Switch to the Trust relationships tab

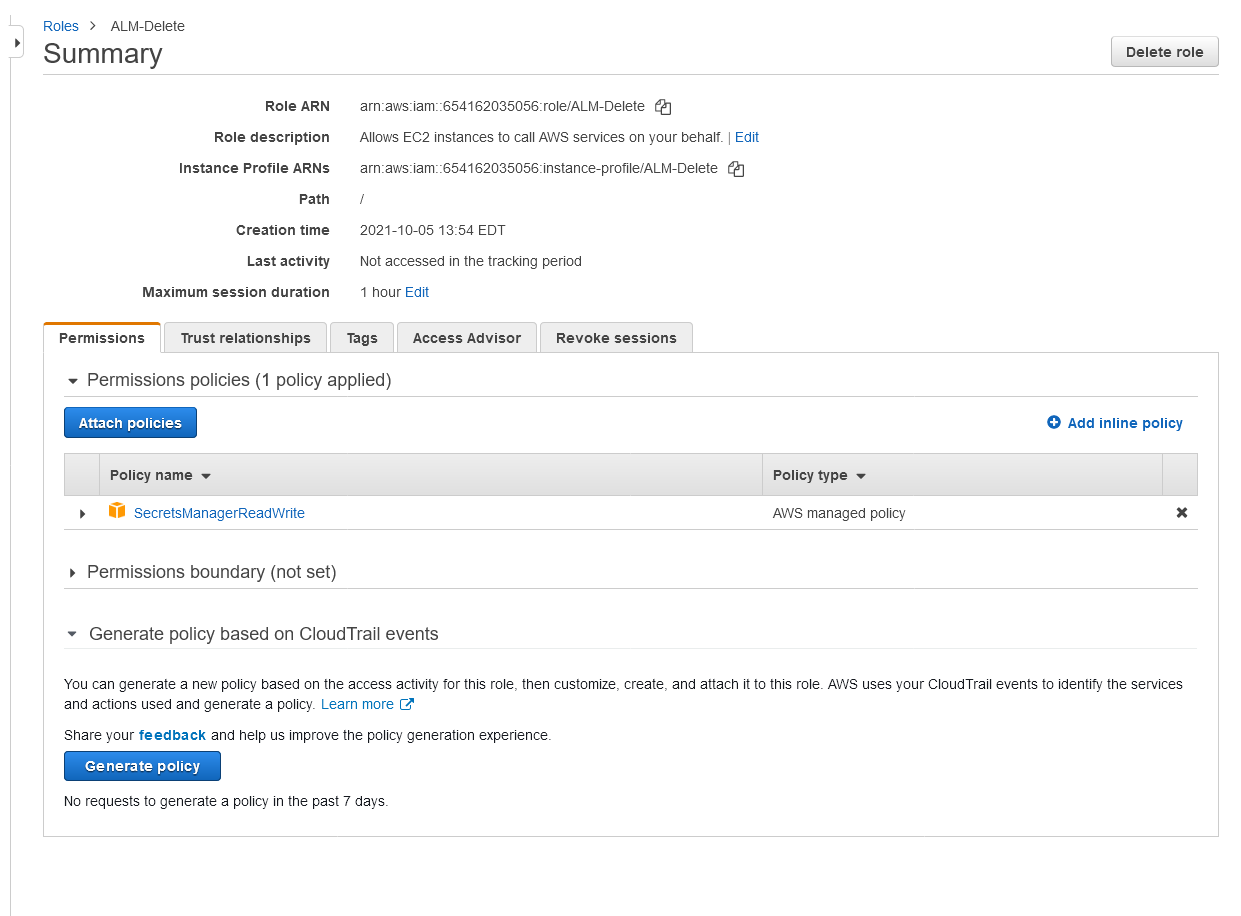[x=244, y=337]
